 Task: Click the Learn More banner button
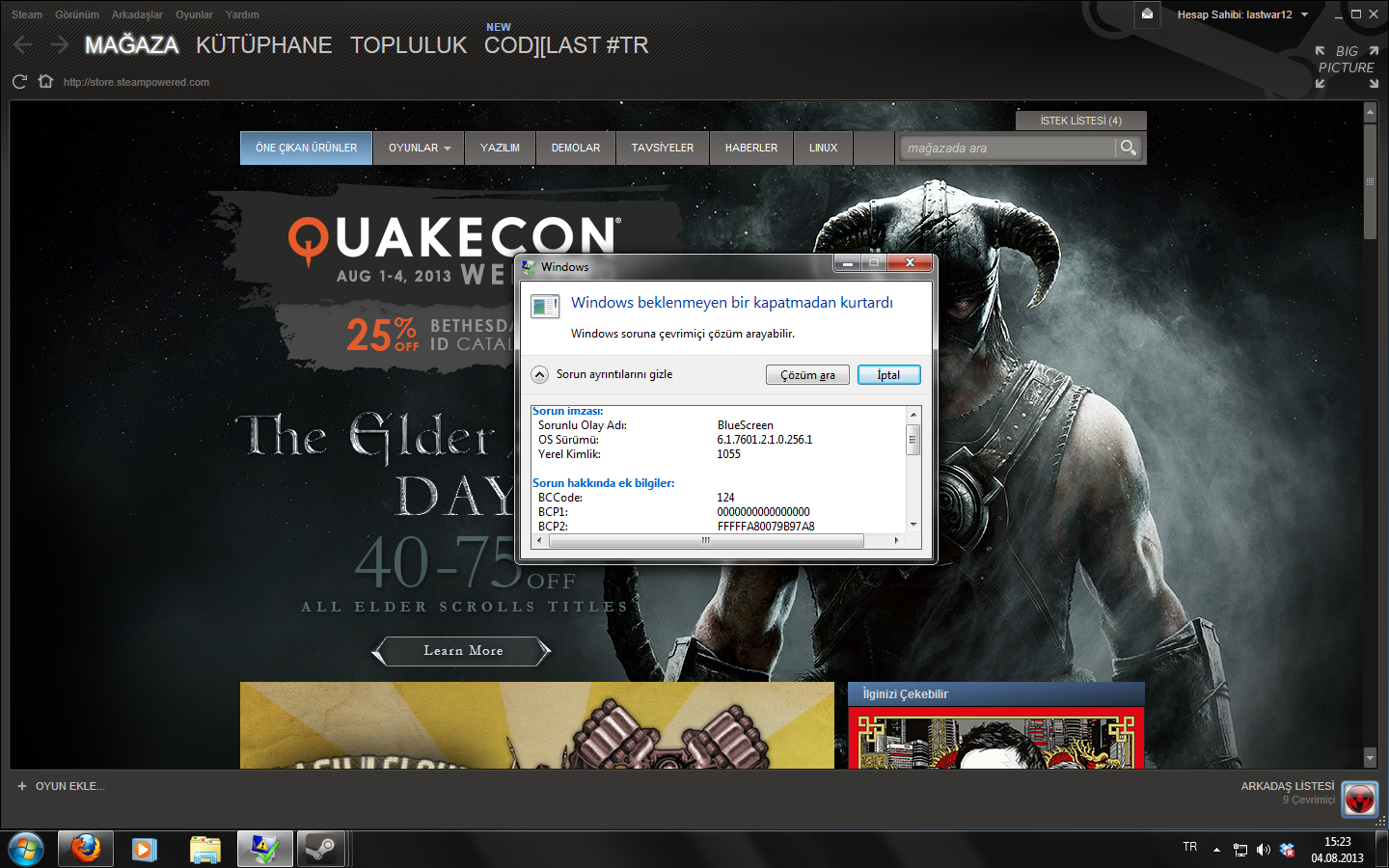tap(463, 651)
